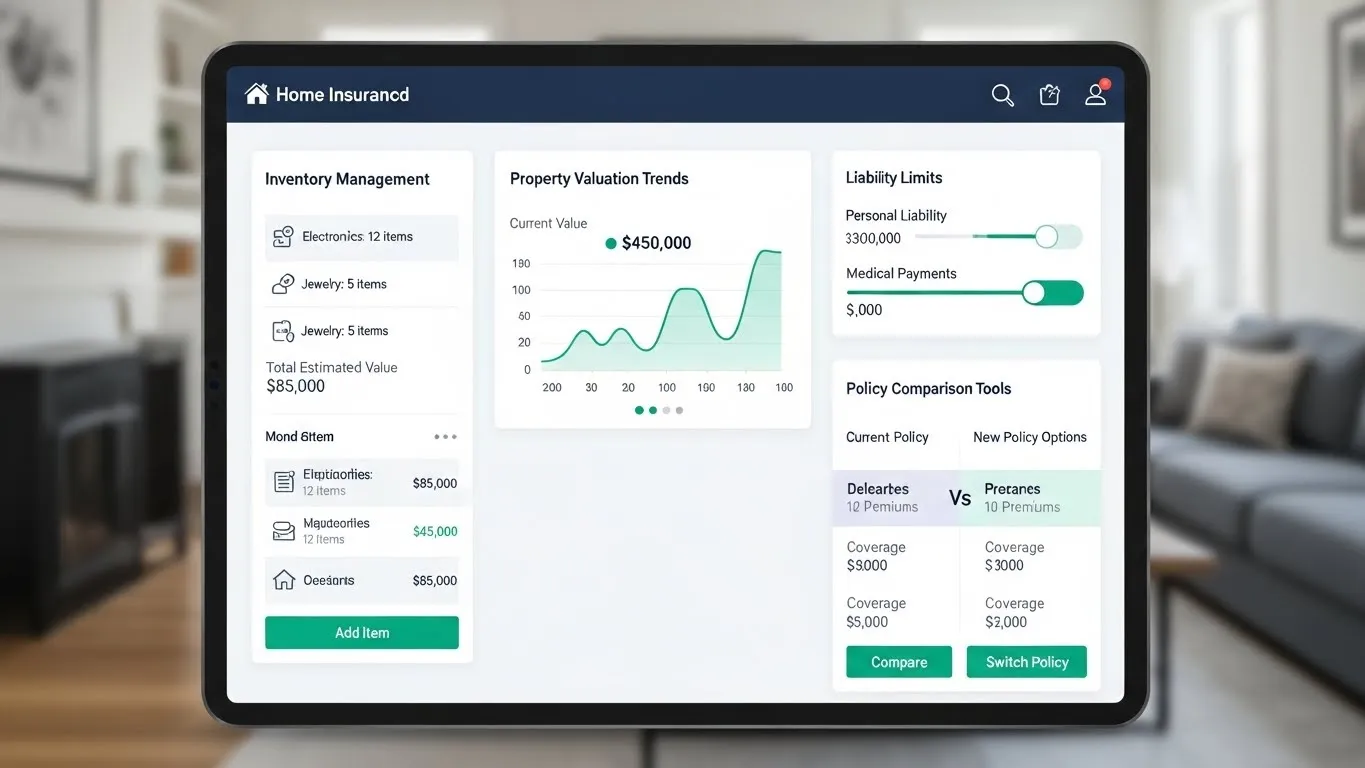Expand the $45,000 inventory row
The width and height of the screenshot is (1365, 768).
click(361, 531)
